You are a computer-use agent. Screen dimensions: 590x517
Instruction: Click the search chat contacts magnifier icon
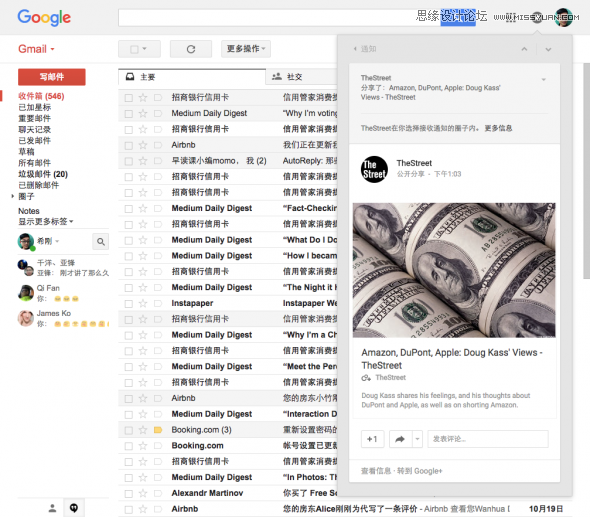click(100, 241)
